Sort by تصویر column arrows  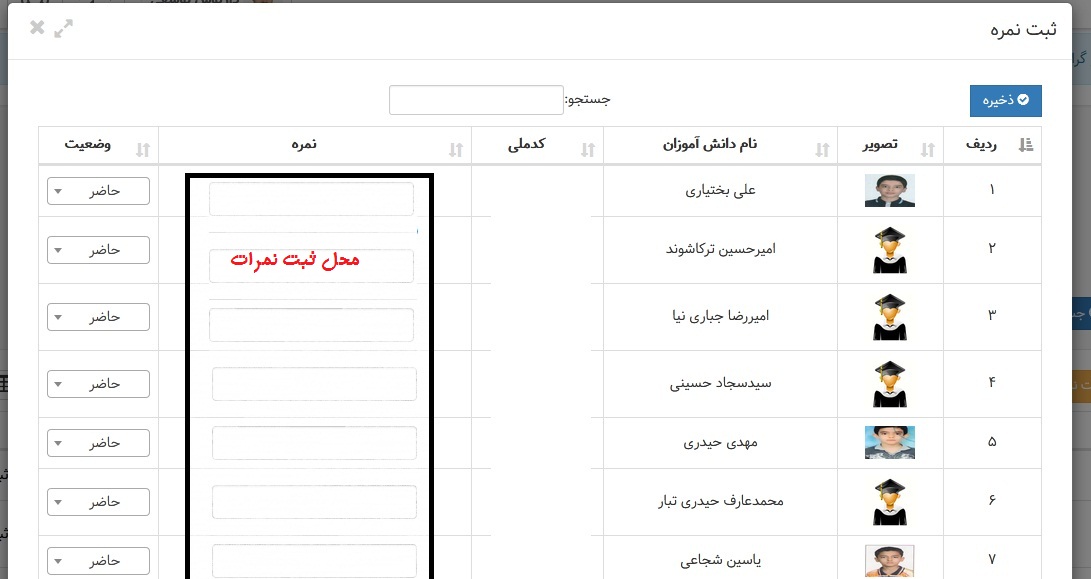point(927,149)
